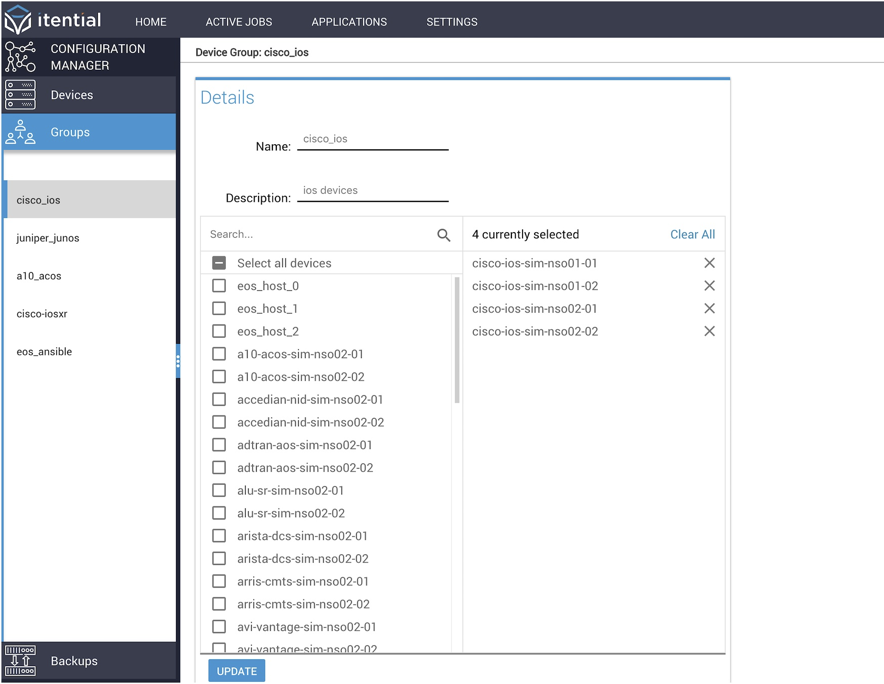Open the SETTINGS menu
The width and height of the screenshot is (884, 684).
(451, 21)
